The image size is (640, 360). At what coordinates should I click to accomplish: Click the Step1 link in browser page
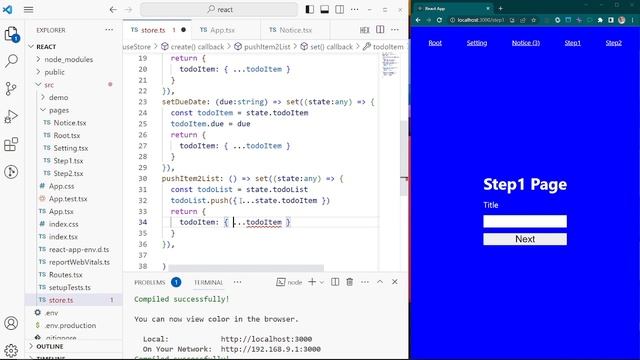[572, 43]
